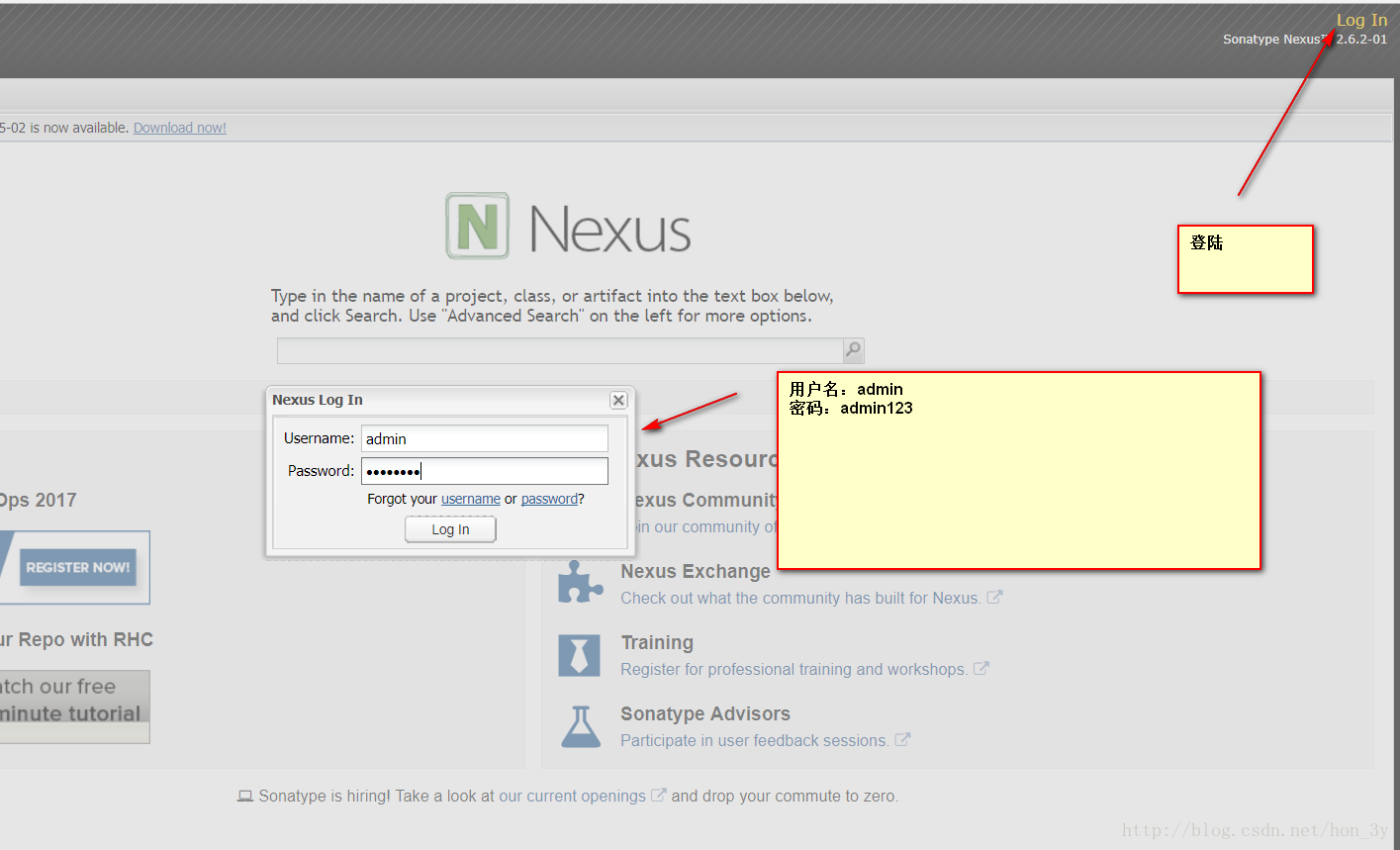Open the Training heading

tap(657, 642)
